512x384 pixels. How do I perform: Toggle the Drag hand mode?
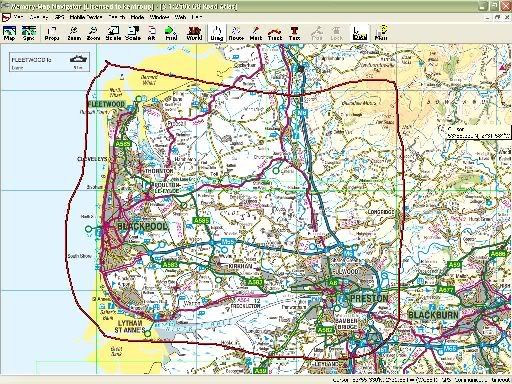pos(217,33)
